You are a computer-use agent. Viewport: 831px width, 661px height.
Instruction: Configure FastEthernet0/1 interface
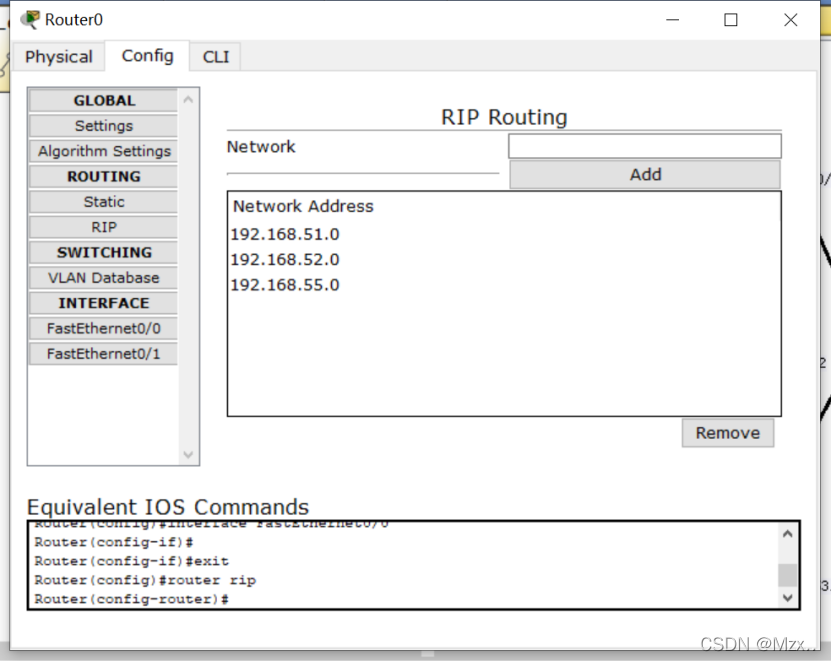[104, 354]
